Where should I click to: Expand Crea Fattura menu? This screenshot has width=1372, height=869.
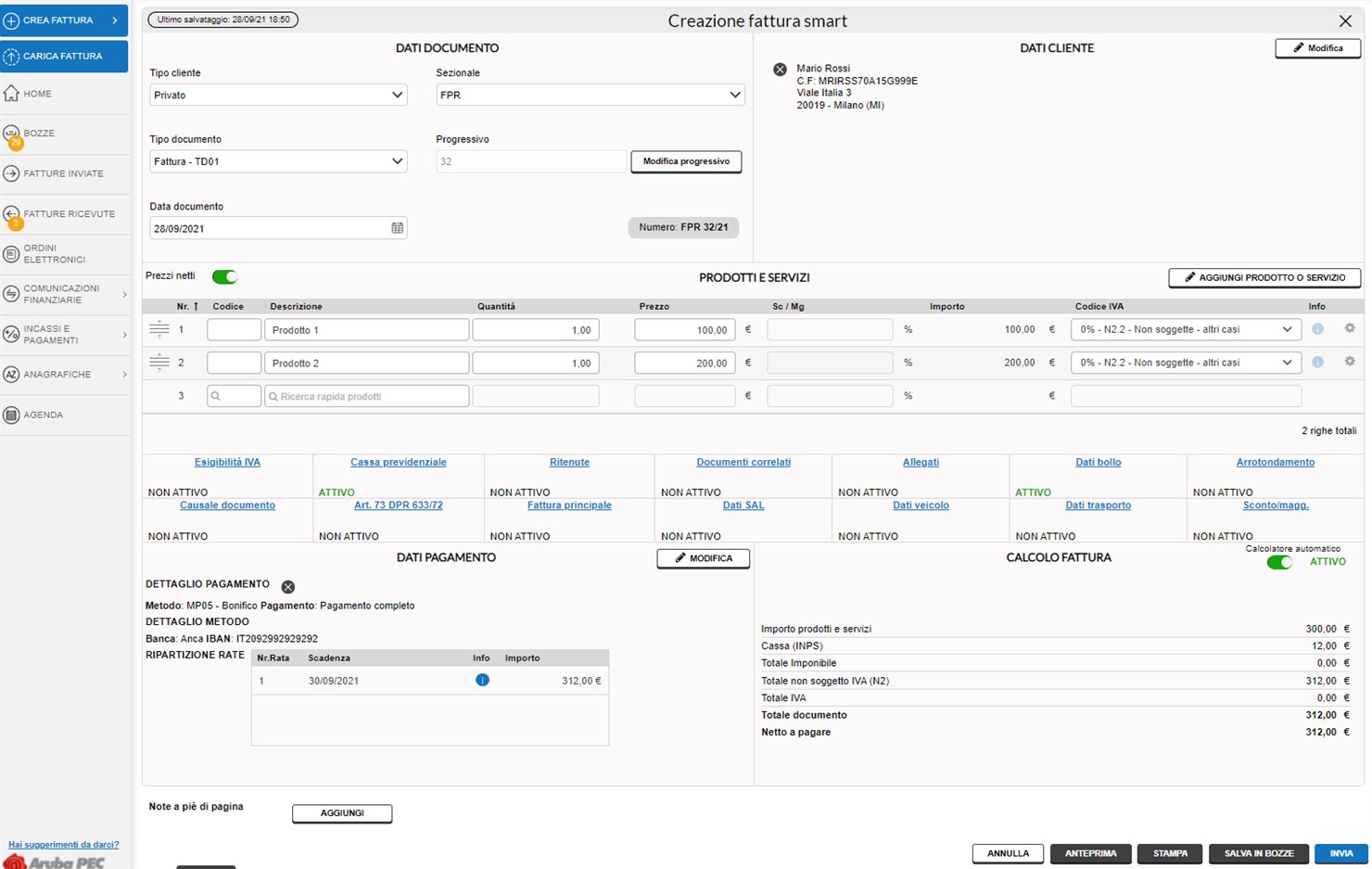click(114, 20)
